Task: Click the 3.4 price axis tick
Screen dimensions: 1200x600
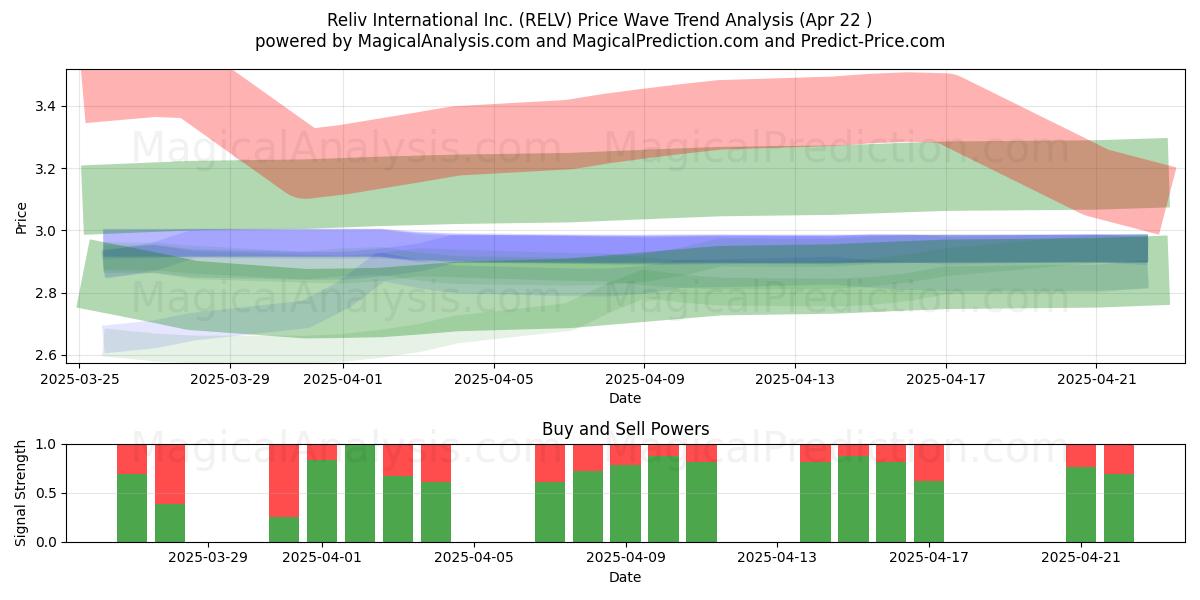Action: tap(47, 106)
